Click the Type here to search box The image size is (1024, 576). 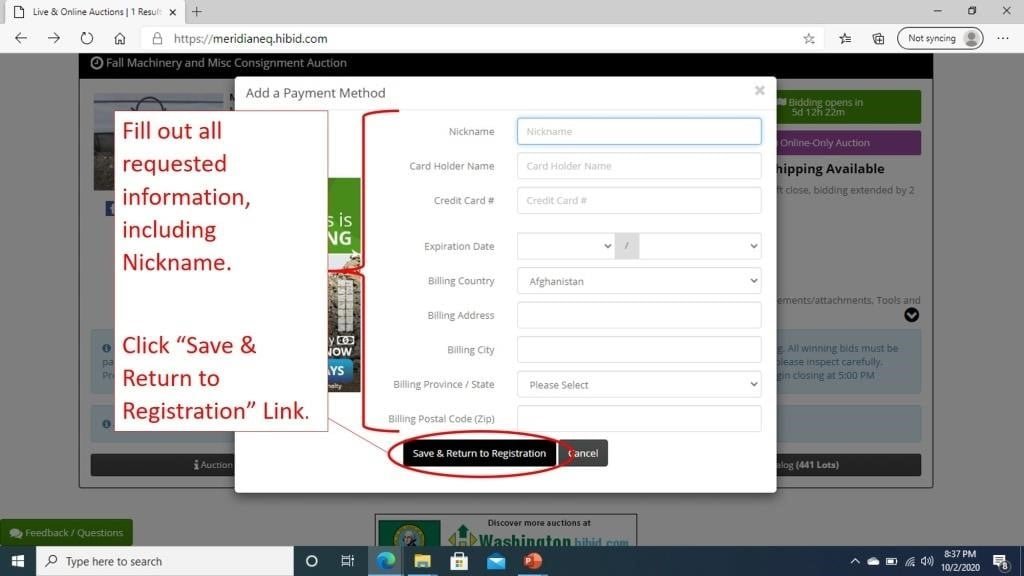[165, 561]
